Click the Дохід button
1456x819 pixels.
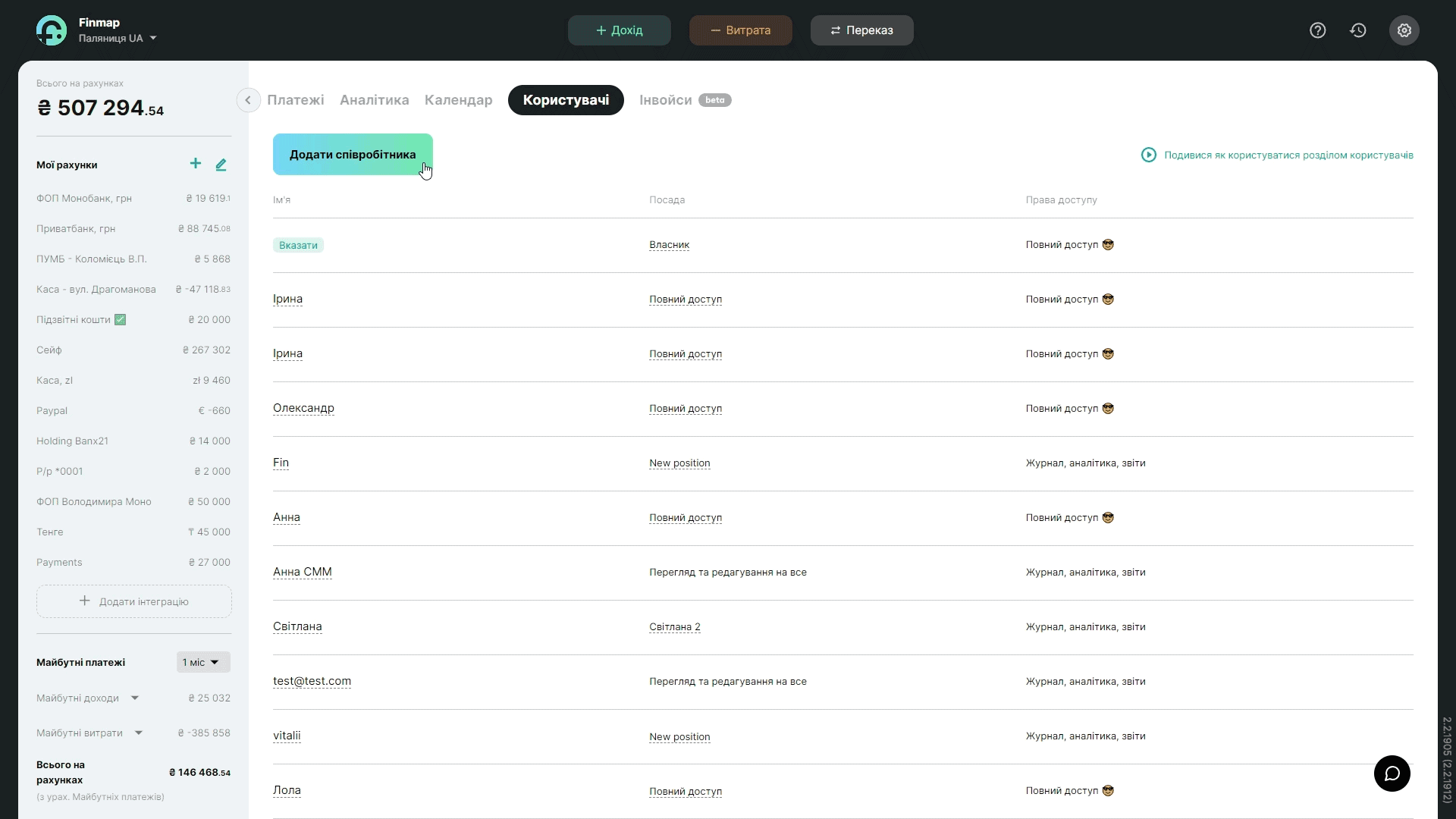[620, 30]
